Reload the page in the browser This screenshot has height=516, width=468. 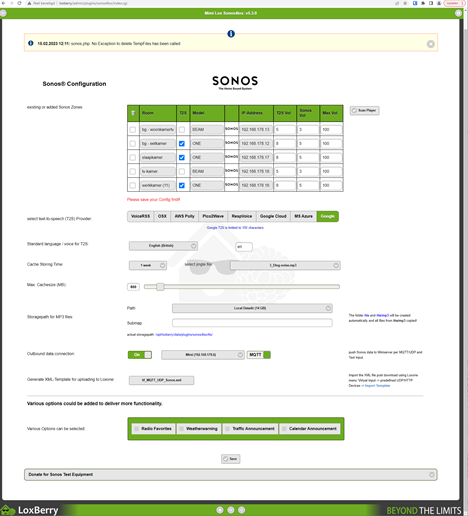point(19,3)
